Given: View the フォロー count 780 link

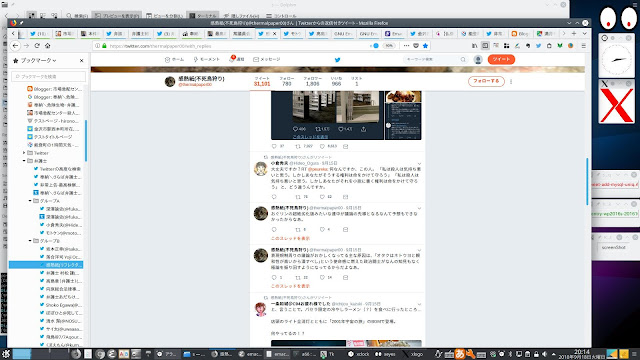Looking at the screenshot, I should 287,81.
